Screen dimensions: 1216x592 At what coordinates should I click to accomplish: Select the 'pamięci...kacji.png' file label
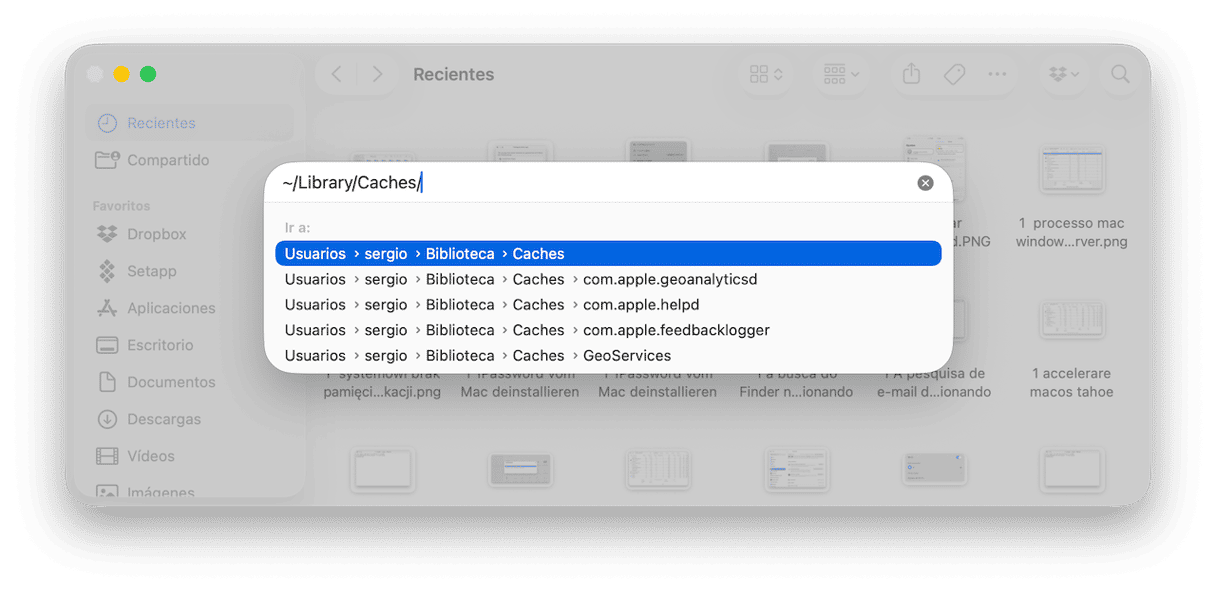point(382,392)
